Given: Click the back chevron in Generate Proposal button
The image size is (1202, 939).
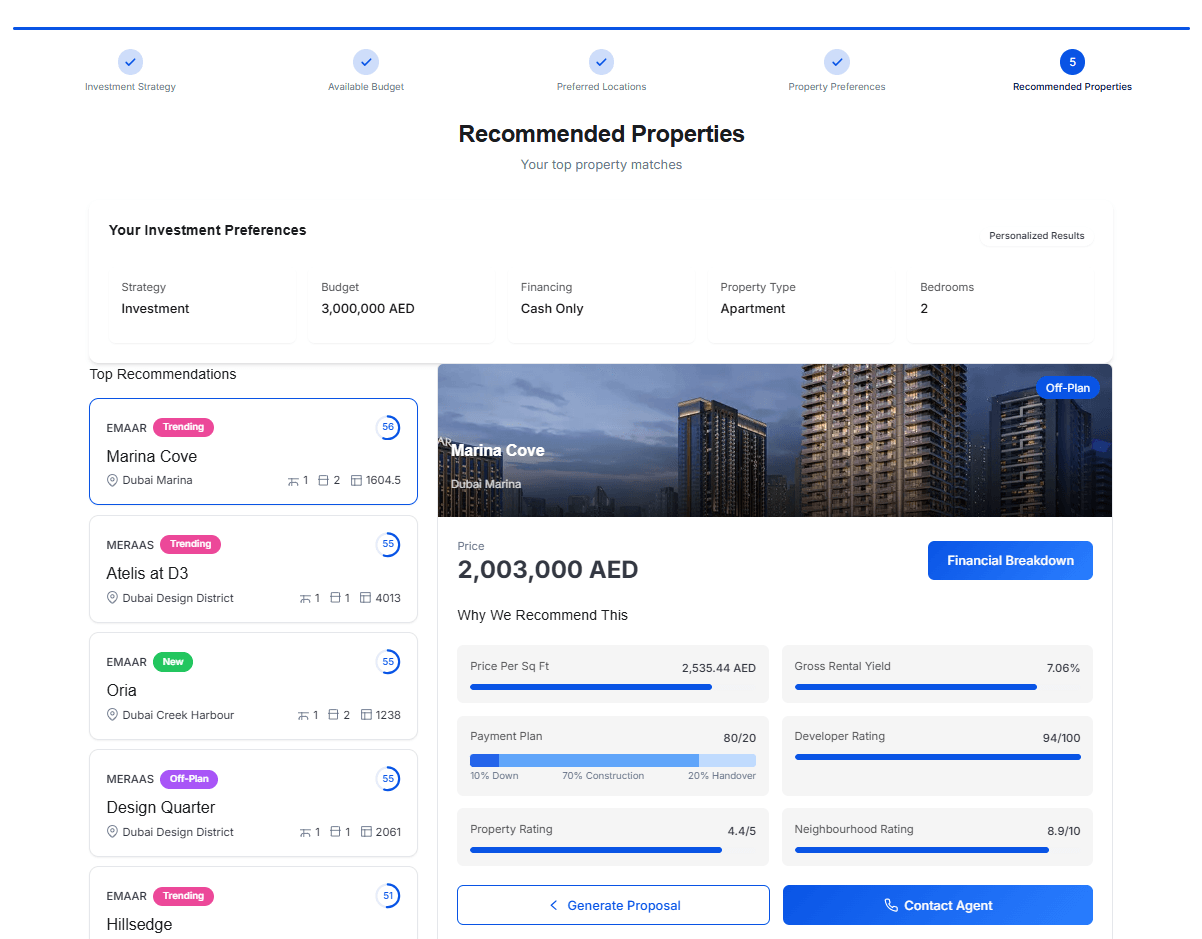Looking at the screenshot, I should (553, 904).
